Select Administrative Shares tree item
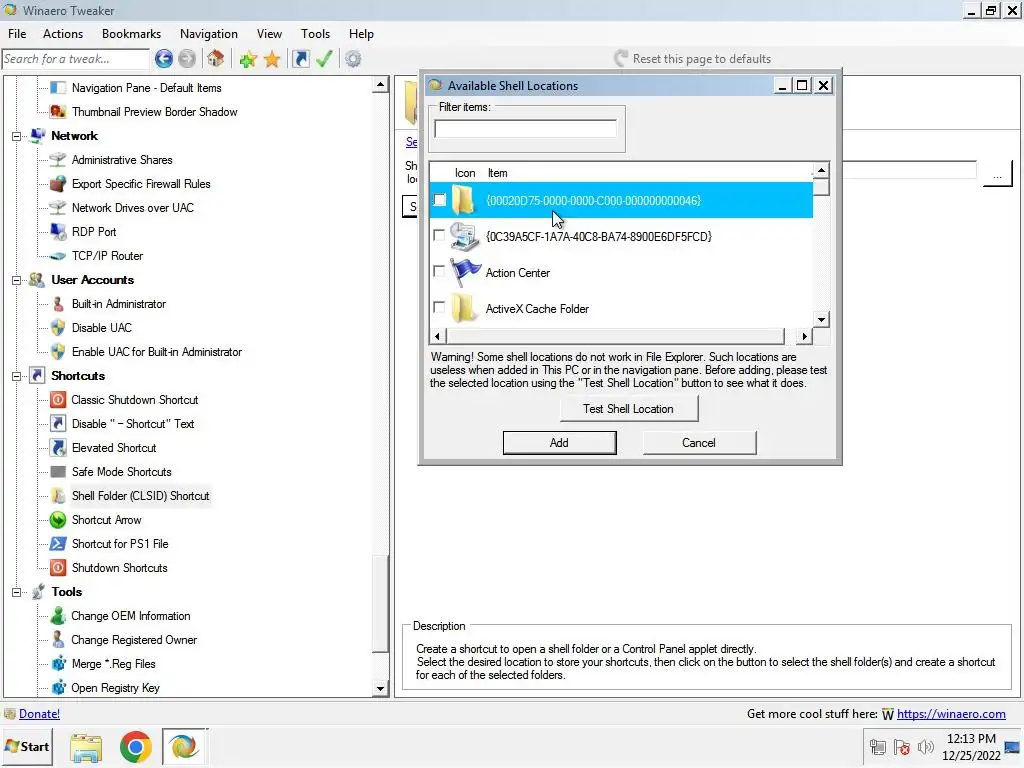 click(122, 160)
